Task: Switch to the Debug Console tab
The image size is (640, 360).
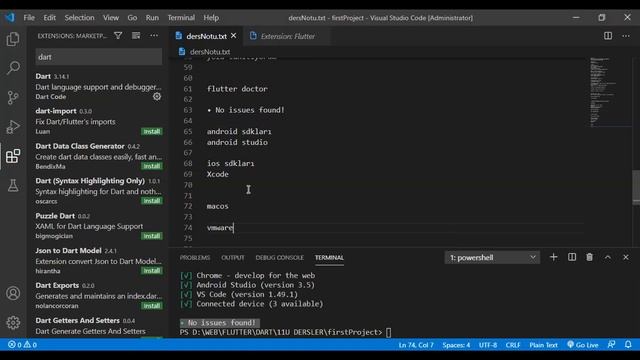Action: coord(280,258)
